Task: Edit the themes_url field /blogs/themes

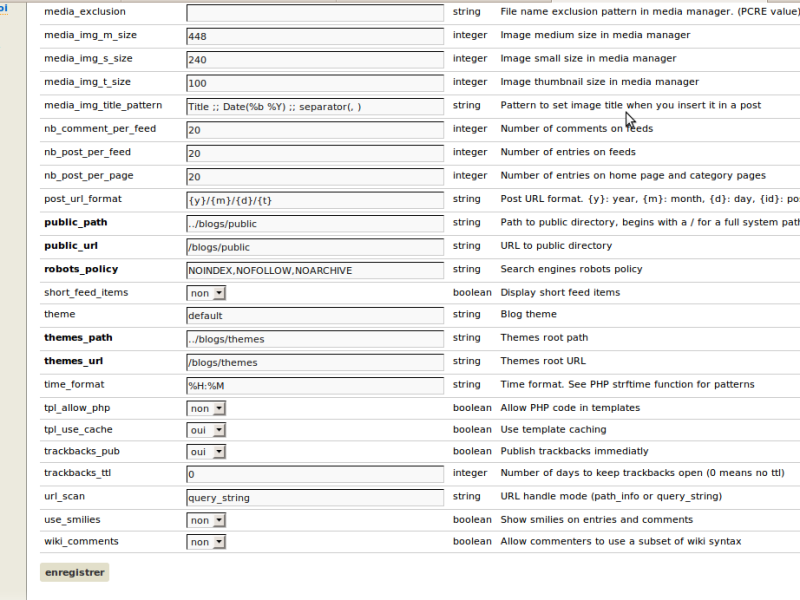Action: pyautogui.click(x=315, y=362)
